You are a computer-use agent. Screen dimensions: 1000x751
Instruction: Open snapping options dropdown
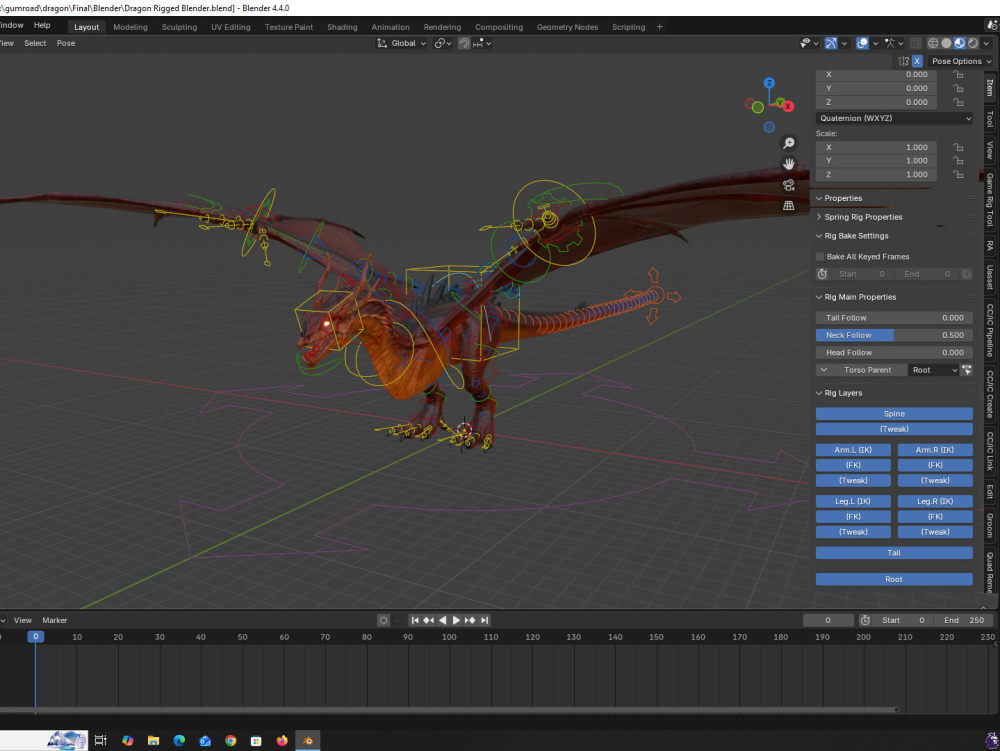482,43
